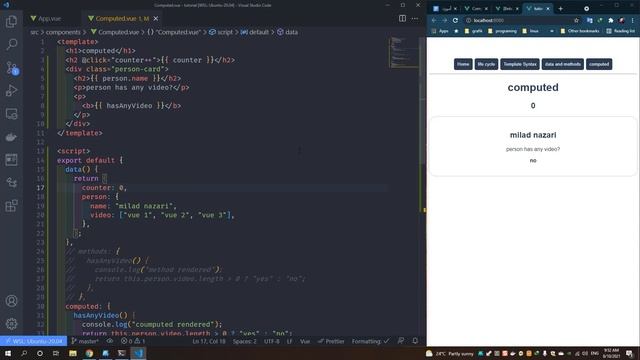Open the Remote Explorer view
This screenshot has width=640, height=360.
pyautogui.click(x=11, y=113)
